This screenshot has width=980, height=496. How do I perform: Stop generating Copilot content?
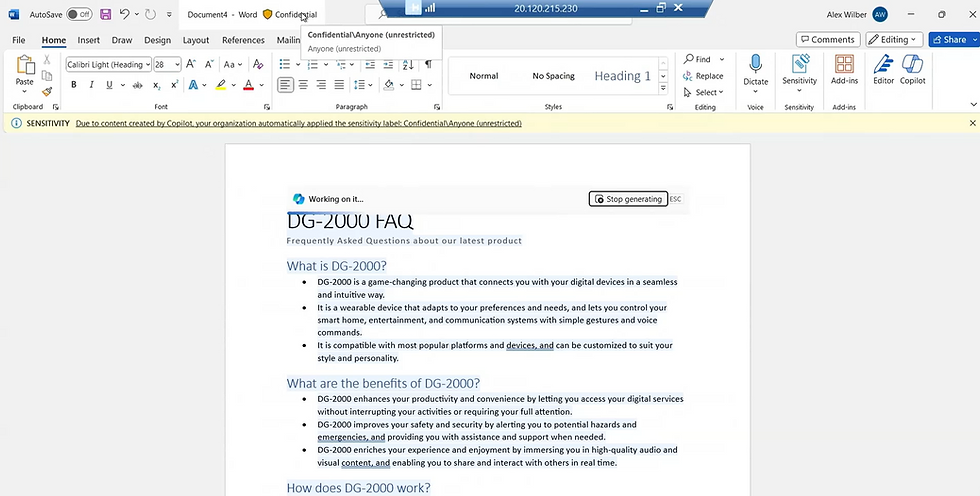click(628, 199)
